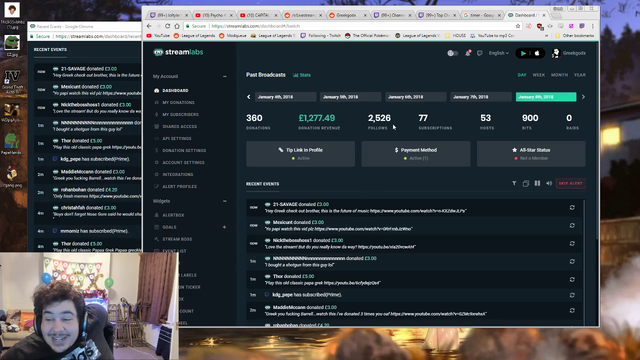Switch the stats range to Year
This screenshot has width=640, height=360.
580,75
